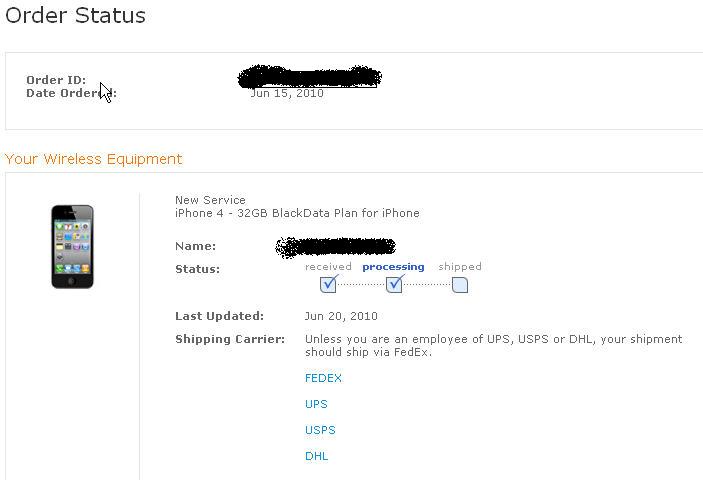
Task: Click the Jun 15, 2010 order date
Action: pos(287,94)
